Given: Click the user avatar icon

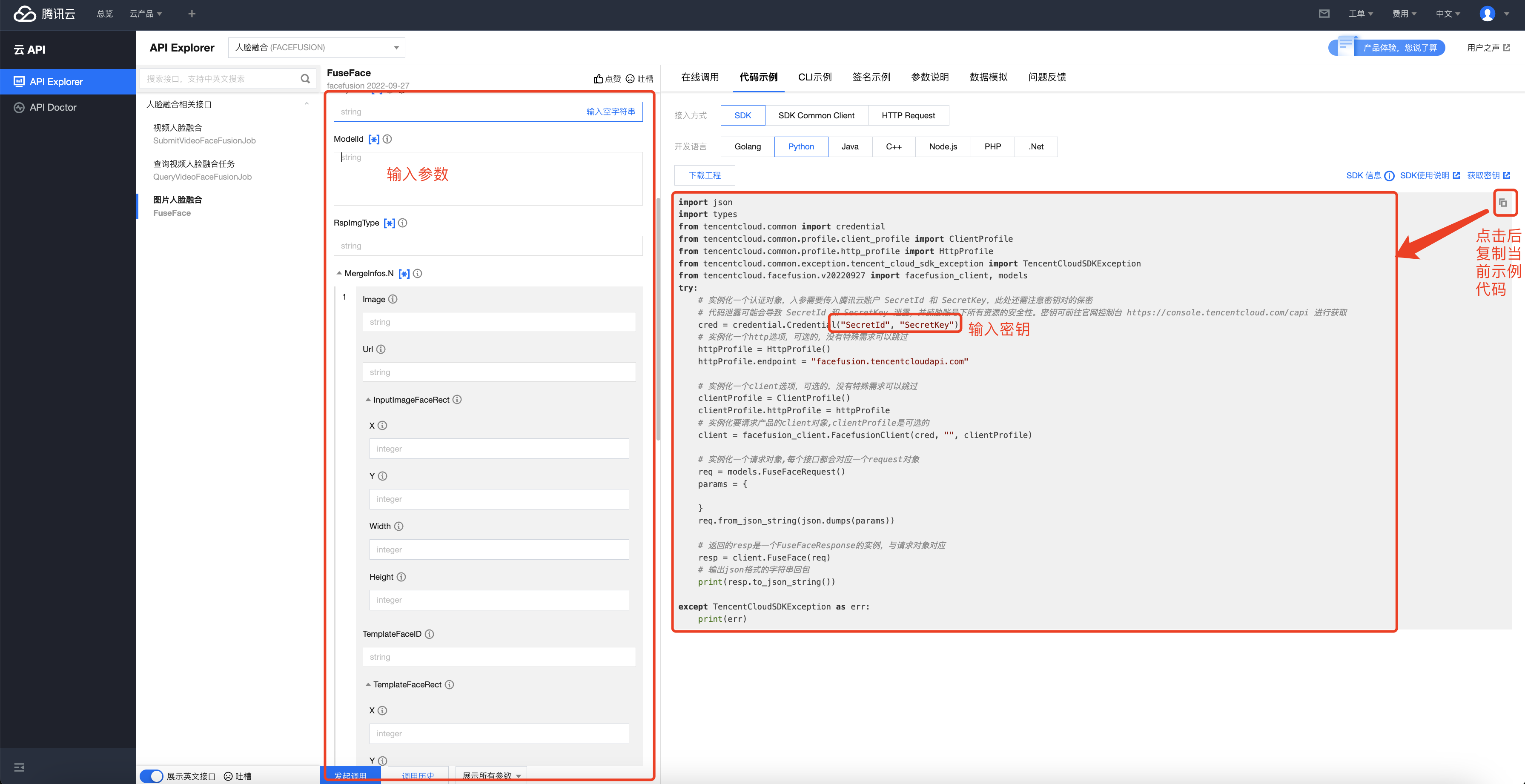Looking at the screenshot, I should pos(1487,14).
